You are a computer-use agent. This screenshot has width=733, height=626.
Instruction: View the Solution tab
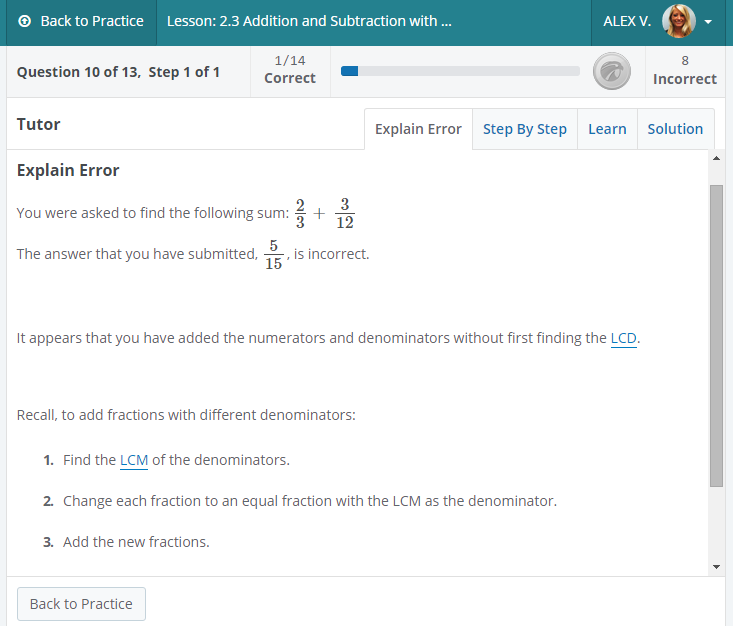click(675, 129)
